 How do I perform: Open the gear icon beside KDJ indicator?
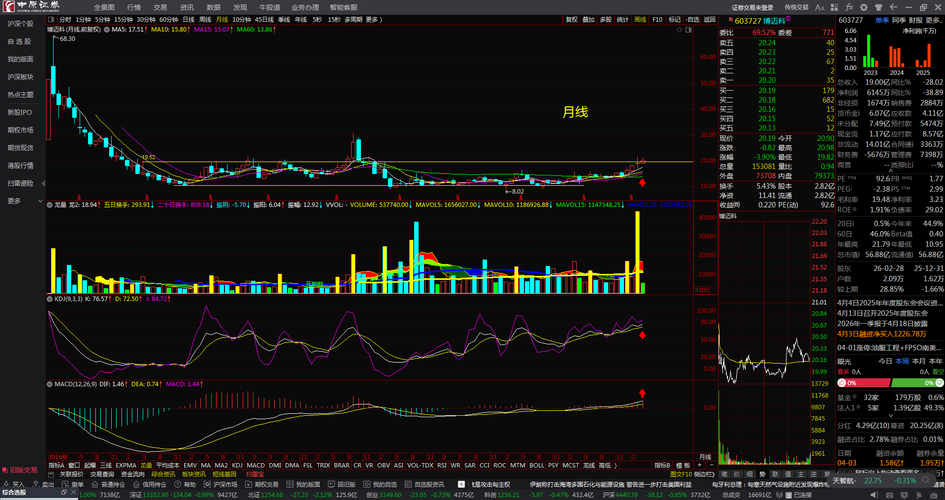tap(49, 298)
